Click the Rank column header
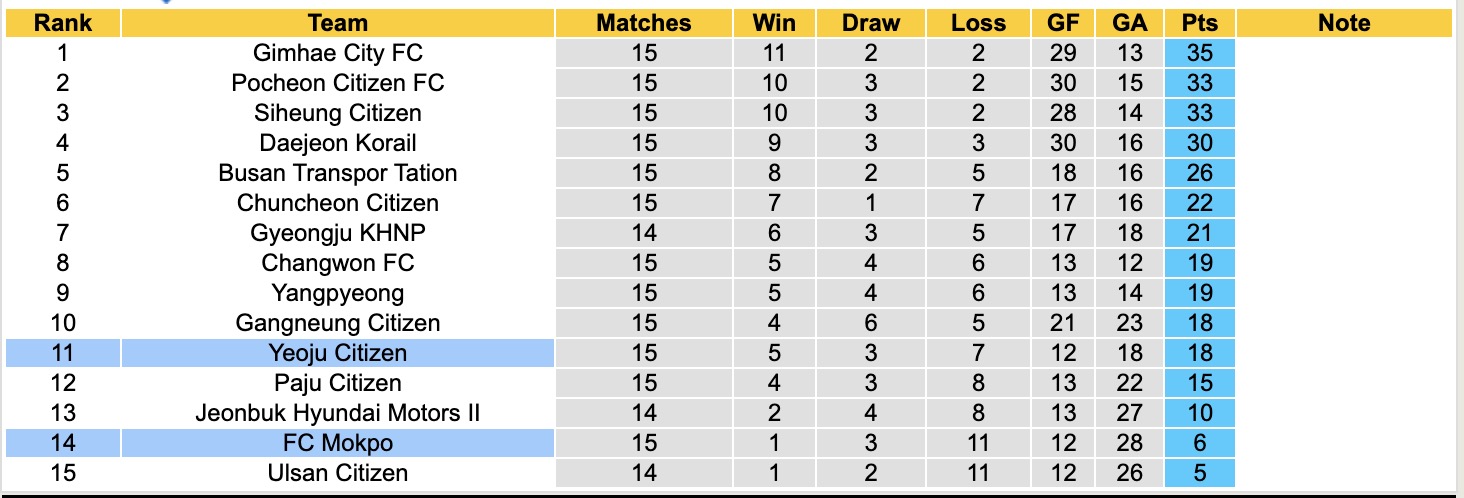 pos(63,23)
